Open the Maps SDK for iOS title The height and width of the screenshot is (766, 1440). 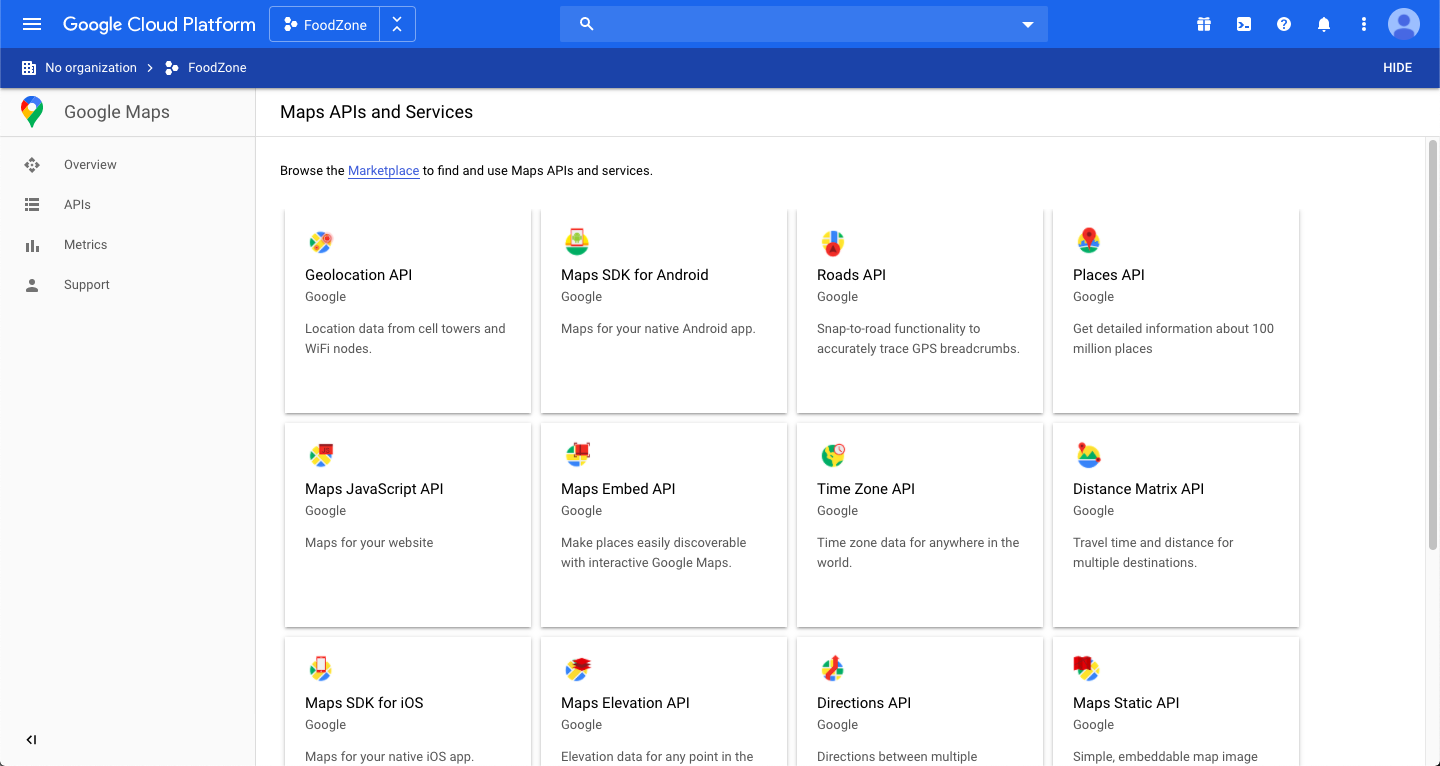364,703
